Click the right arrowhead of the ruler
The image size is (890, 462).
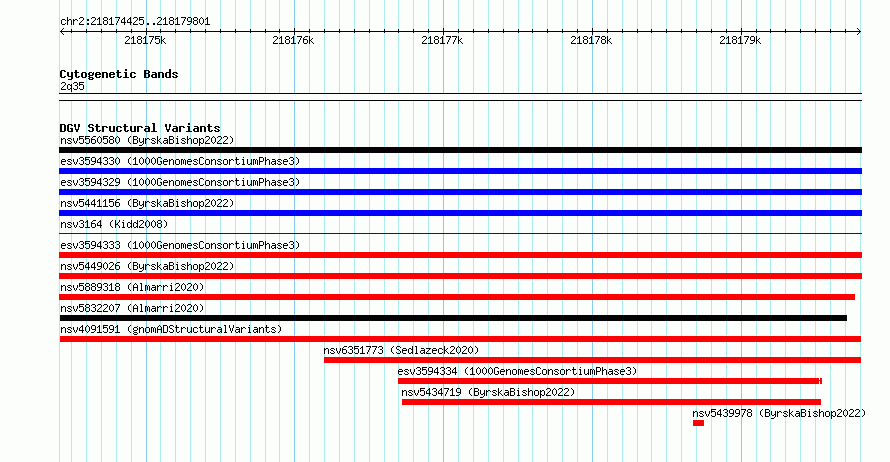(859, 32)
